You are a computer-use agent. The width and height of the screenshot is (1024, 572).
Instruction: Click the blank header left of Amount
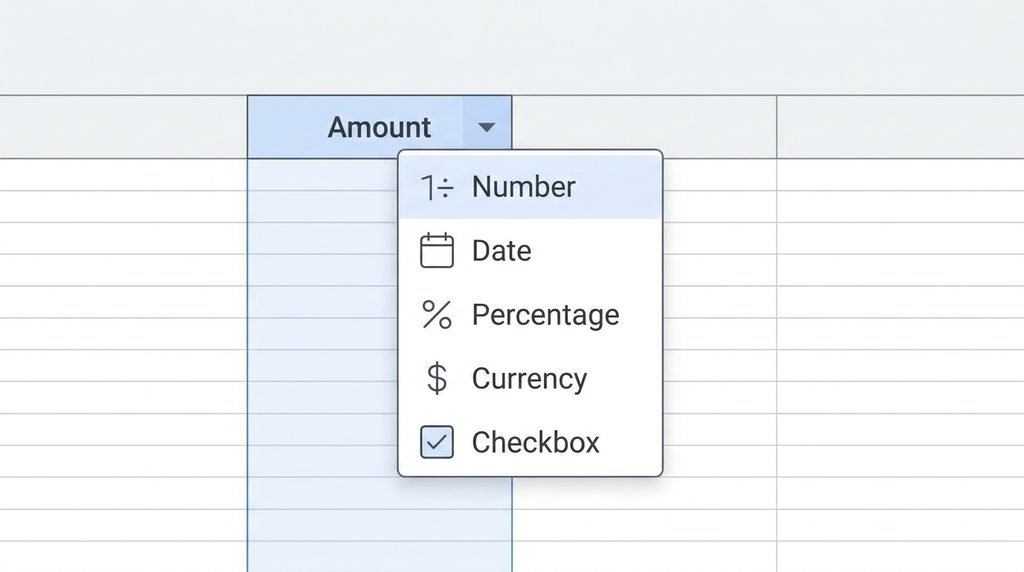123,127
